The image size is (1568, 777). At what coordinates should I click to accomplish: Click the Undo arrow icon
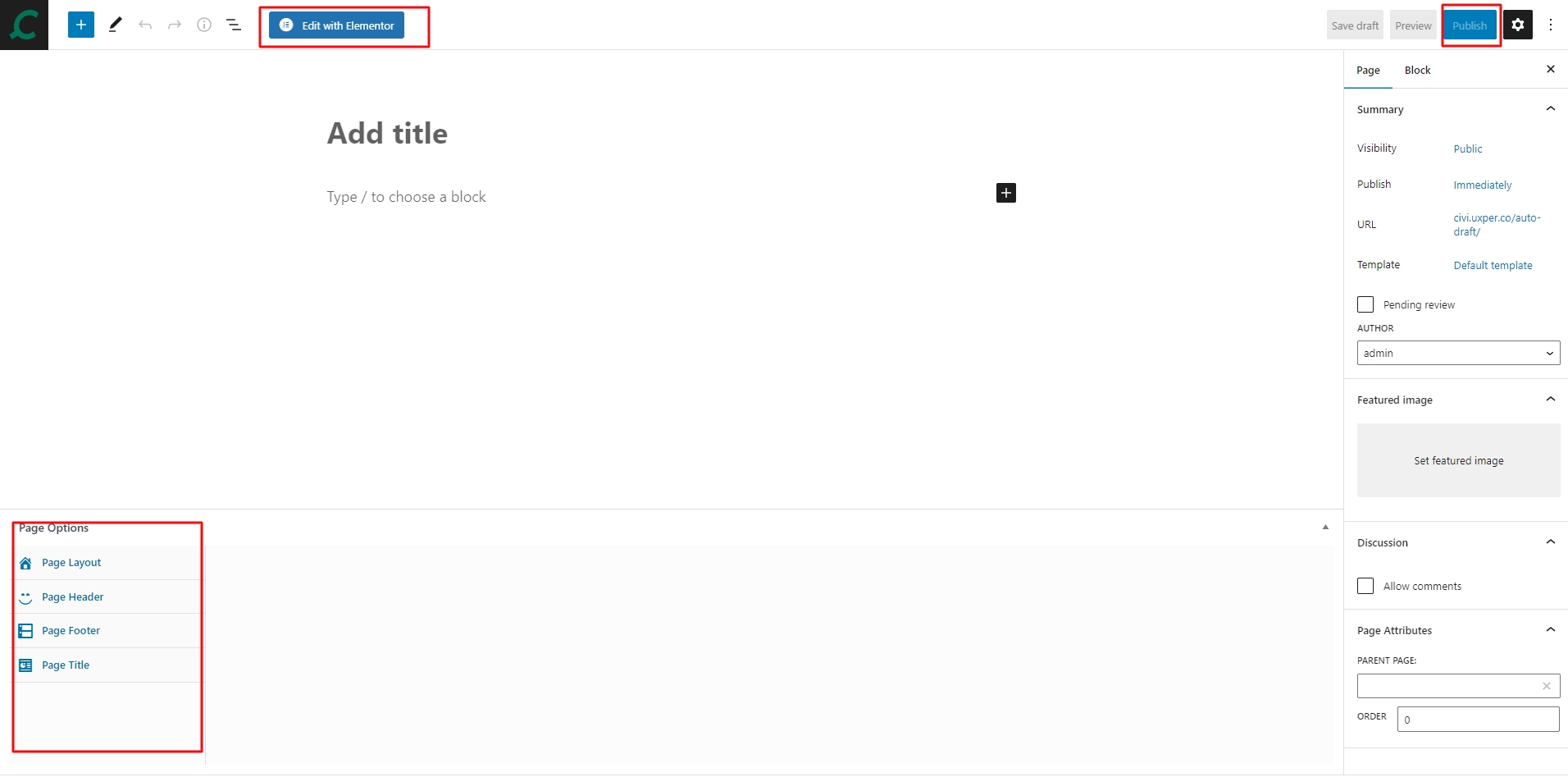[x=145, y=25]
